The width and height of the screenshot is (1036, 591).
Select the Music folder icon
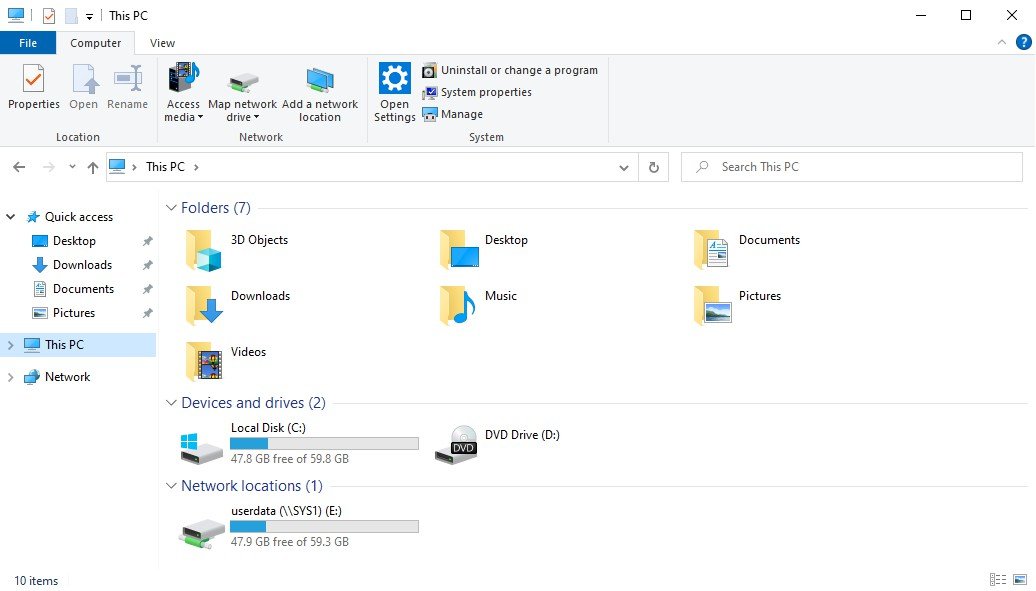pyautogui.click(x=457, y=306)
